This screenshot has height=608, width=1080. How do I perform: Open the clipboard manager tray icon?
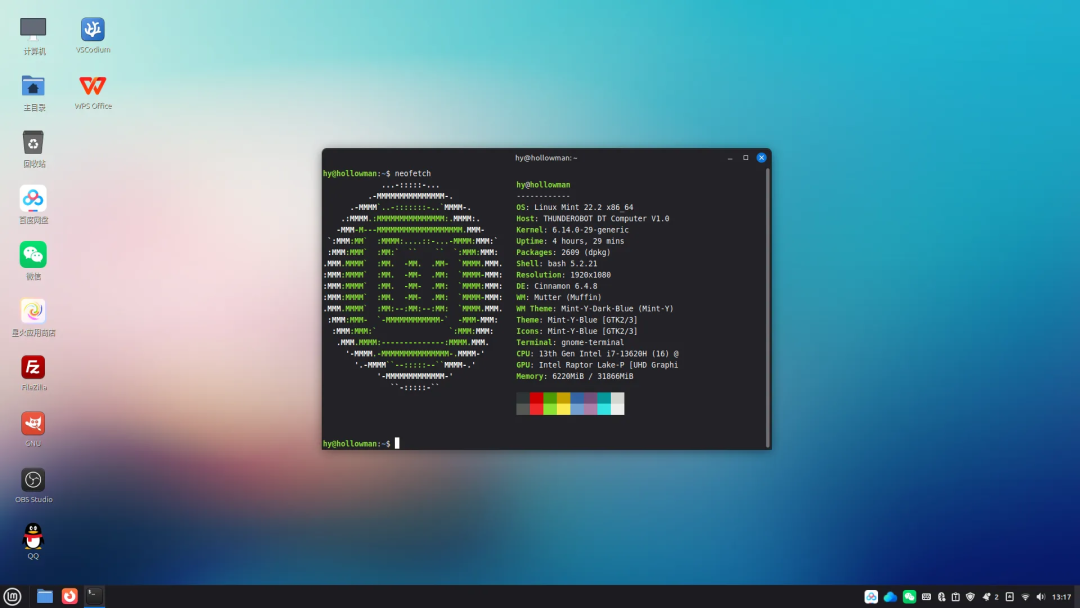pos(955,597)
